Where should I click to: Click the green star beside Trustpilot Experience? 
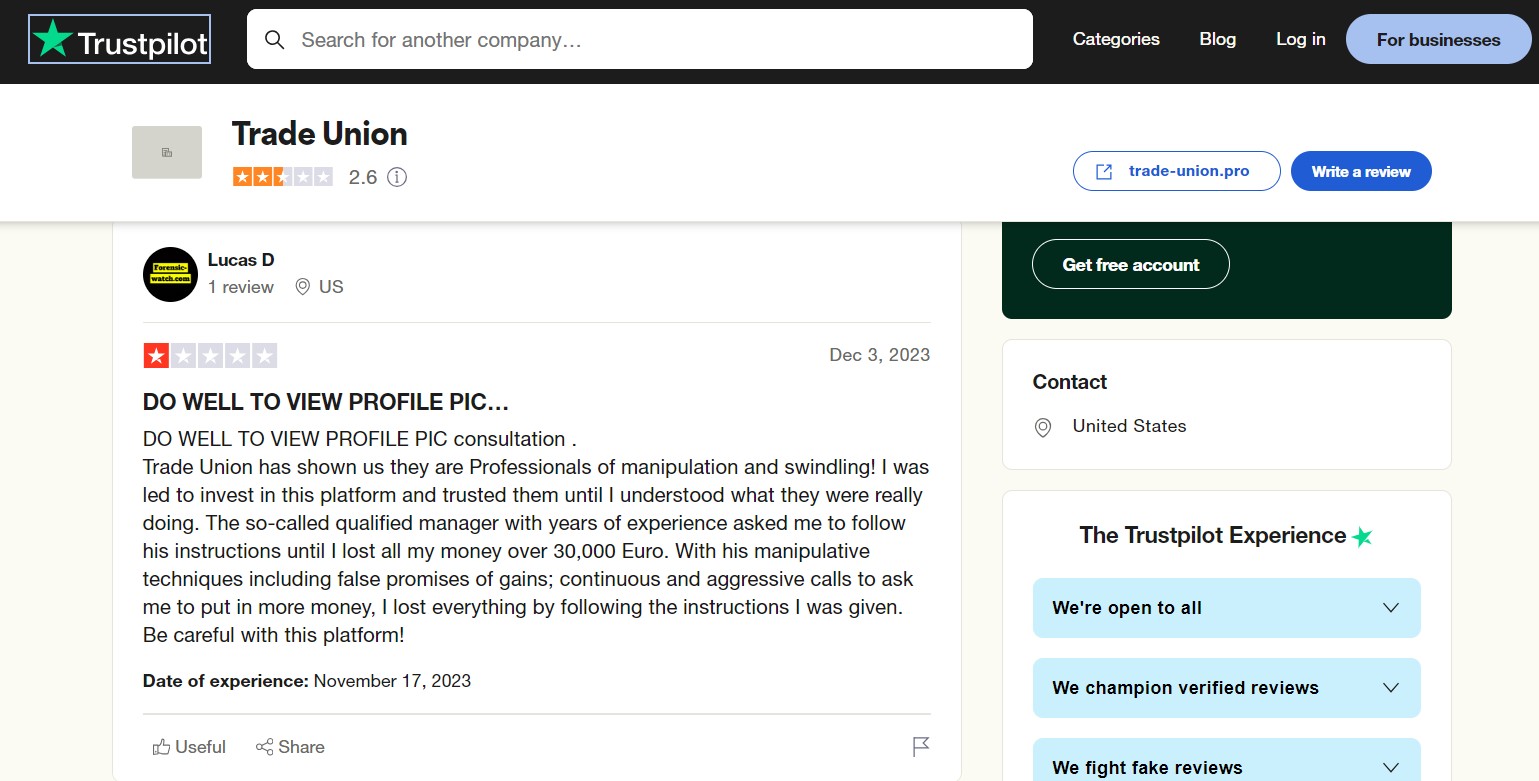[1362, 537]
